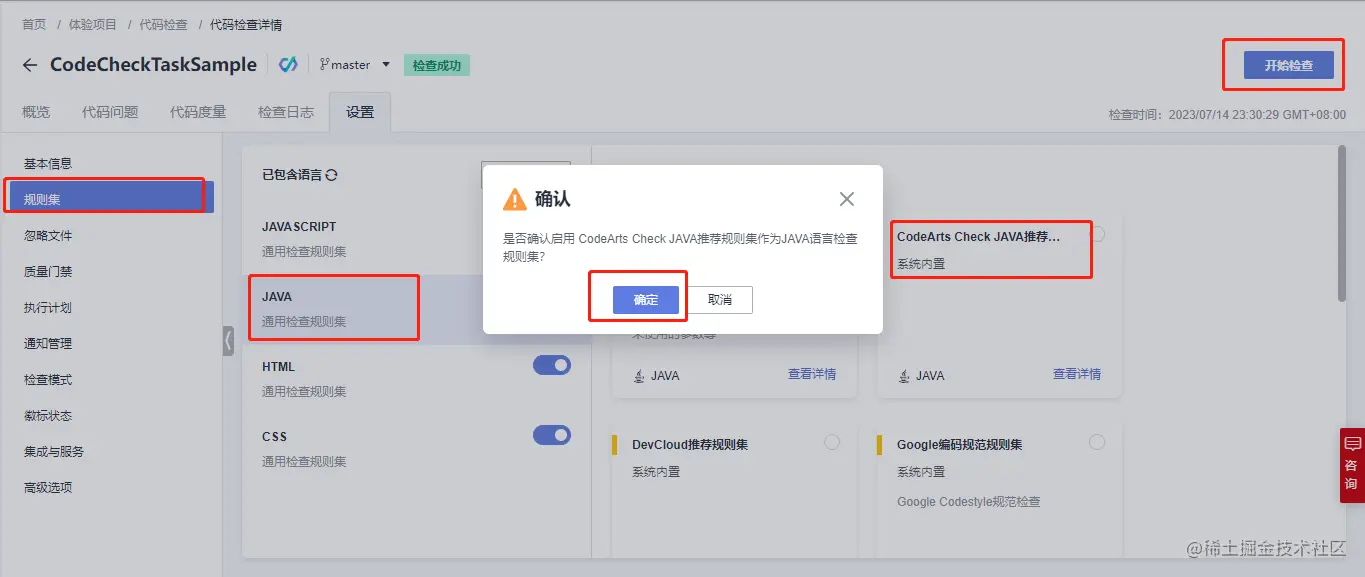Open 高级选项 in the sidebar
This screenshot has width=1365, height=577.
[x=48, y=488]
